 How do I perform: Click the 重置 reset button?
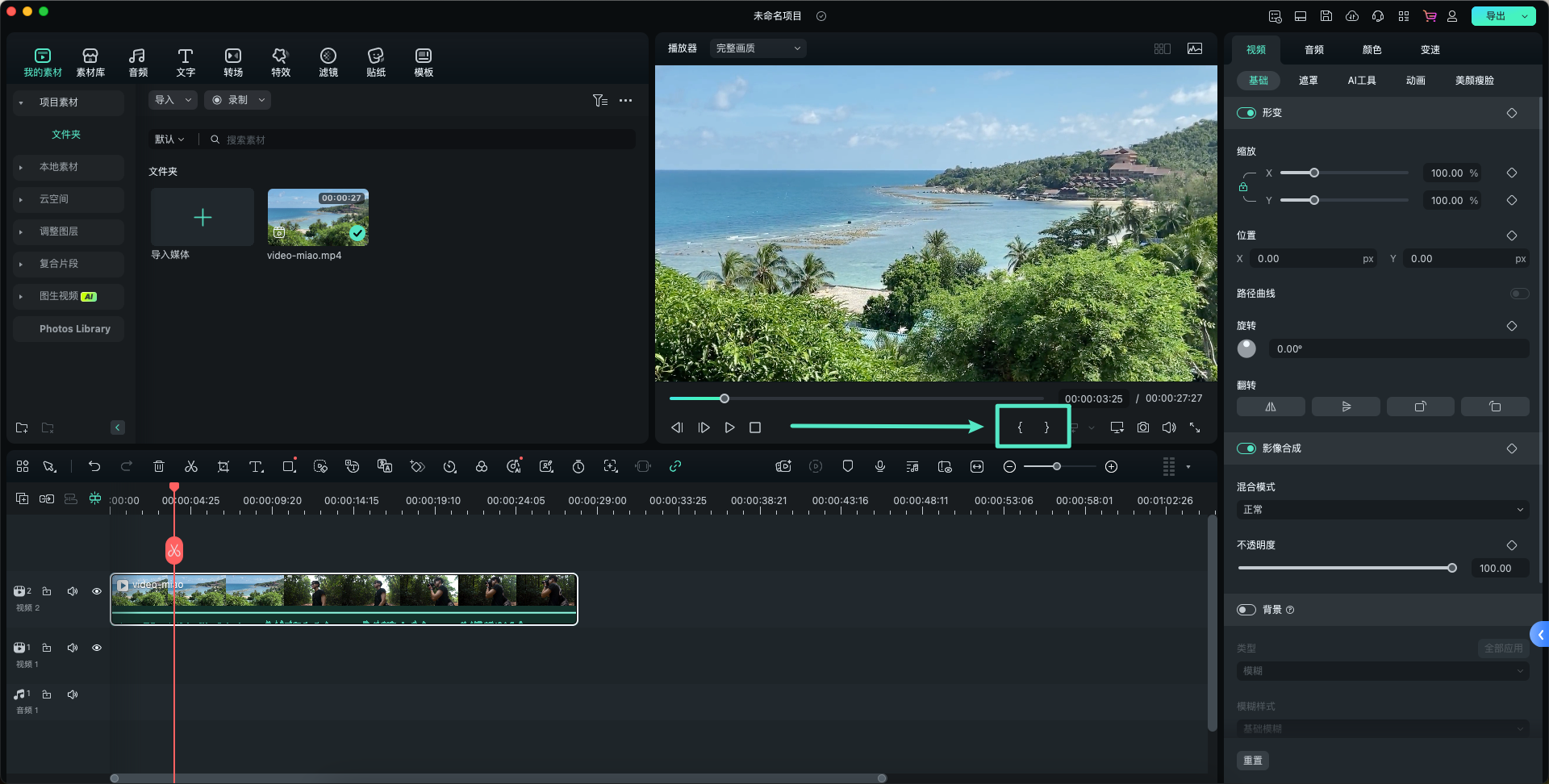pos(1252,761)
